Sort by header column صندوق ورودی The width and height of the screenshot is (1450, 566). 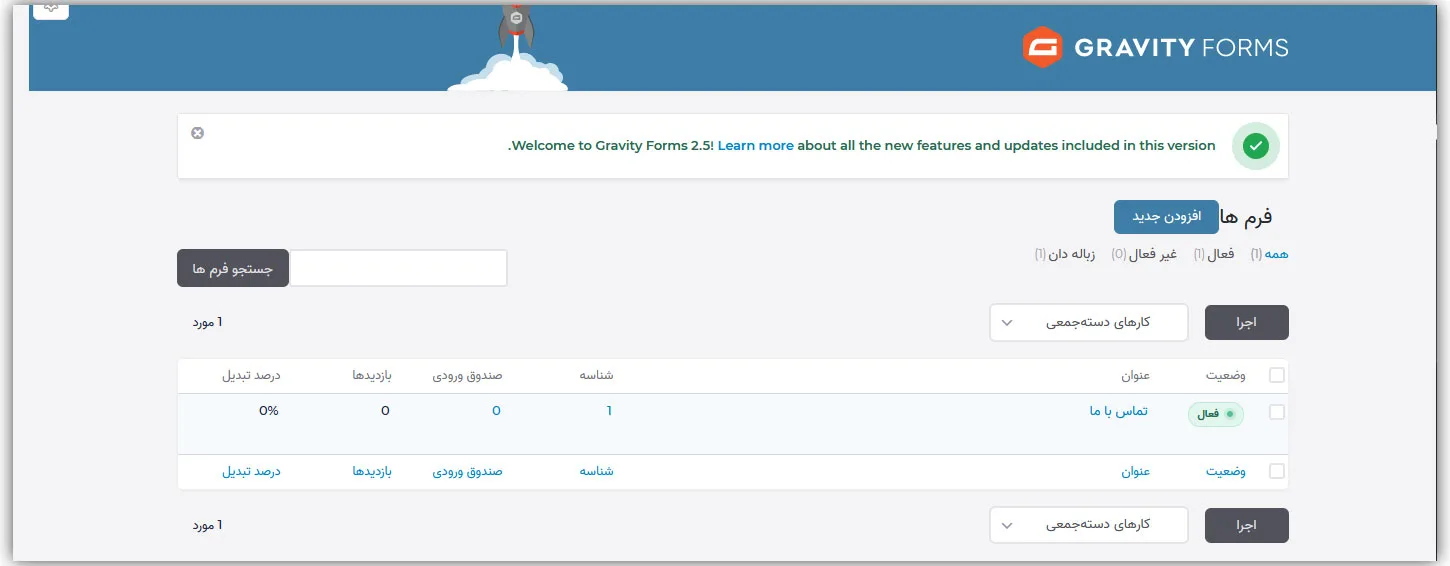pyautogui.click(x=468, y=376)
